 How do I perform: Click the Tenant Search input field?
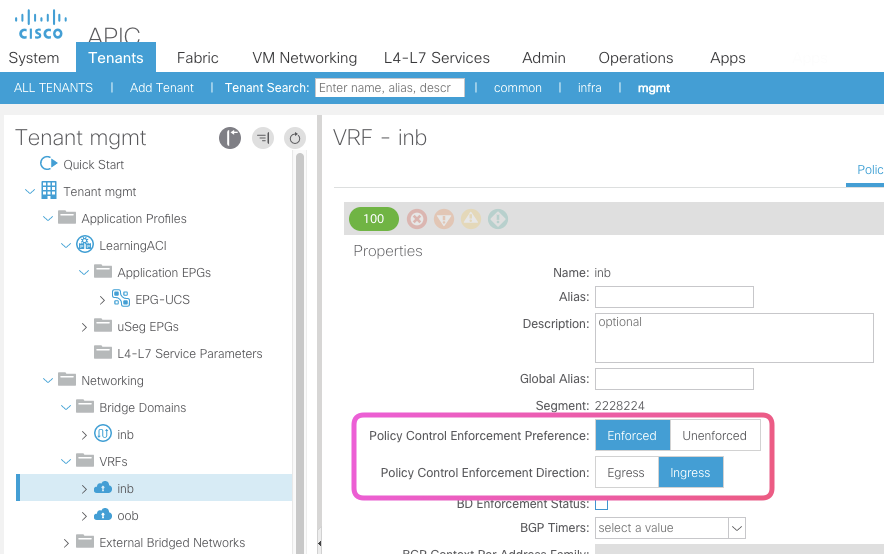(390, 88)
